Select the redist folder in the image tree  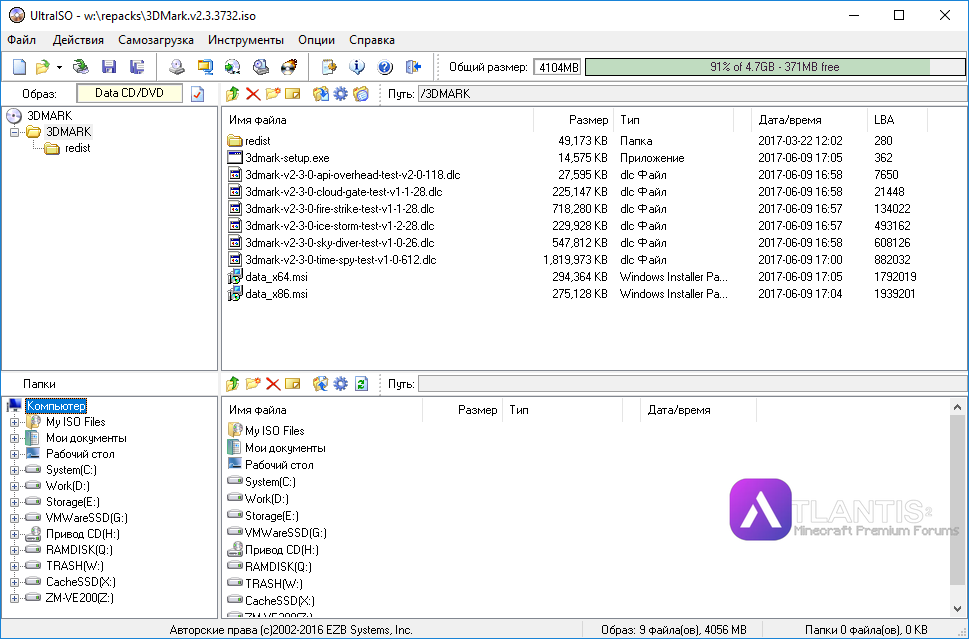[x=77, y=148]
